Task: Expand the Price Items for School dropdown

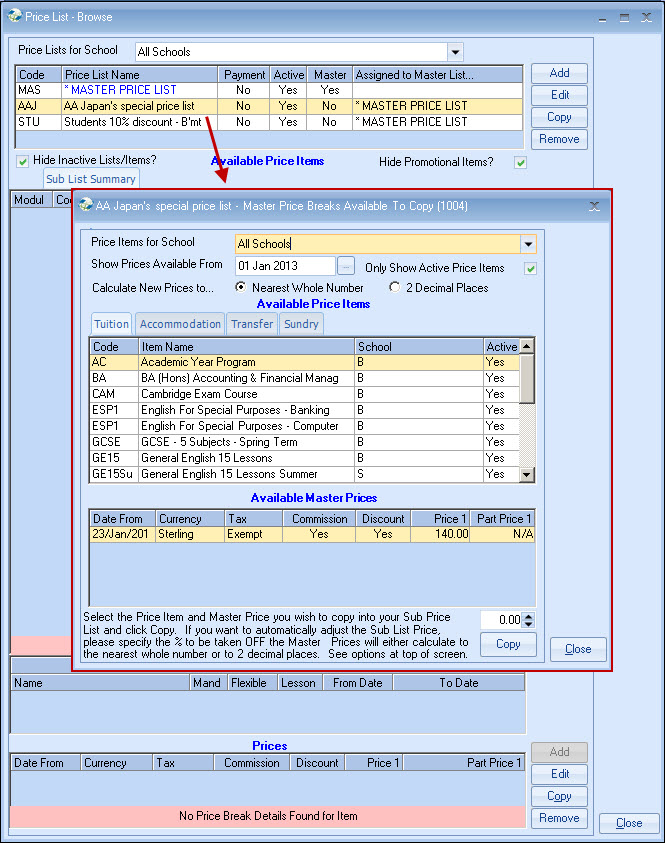Action: tap(527, 244)
